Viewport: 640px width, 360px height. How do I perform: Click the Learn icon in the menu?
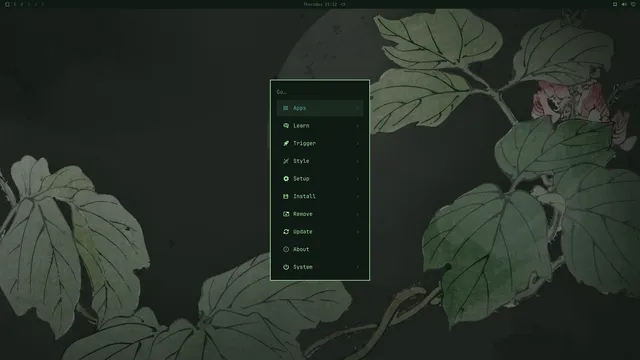coord(286,126)
